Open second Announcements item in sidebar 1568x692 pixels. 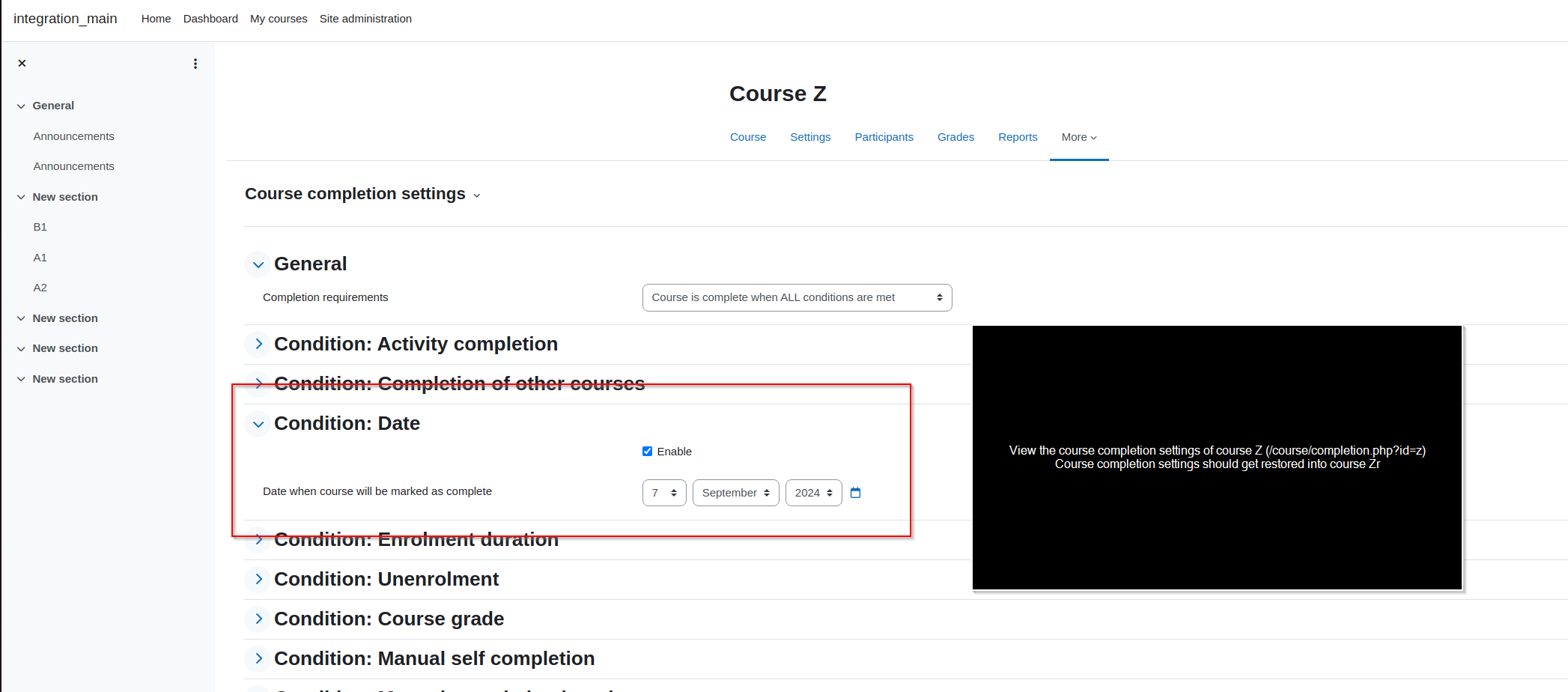[x=73, y=166]
